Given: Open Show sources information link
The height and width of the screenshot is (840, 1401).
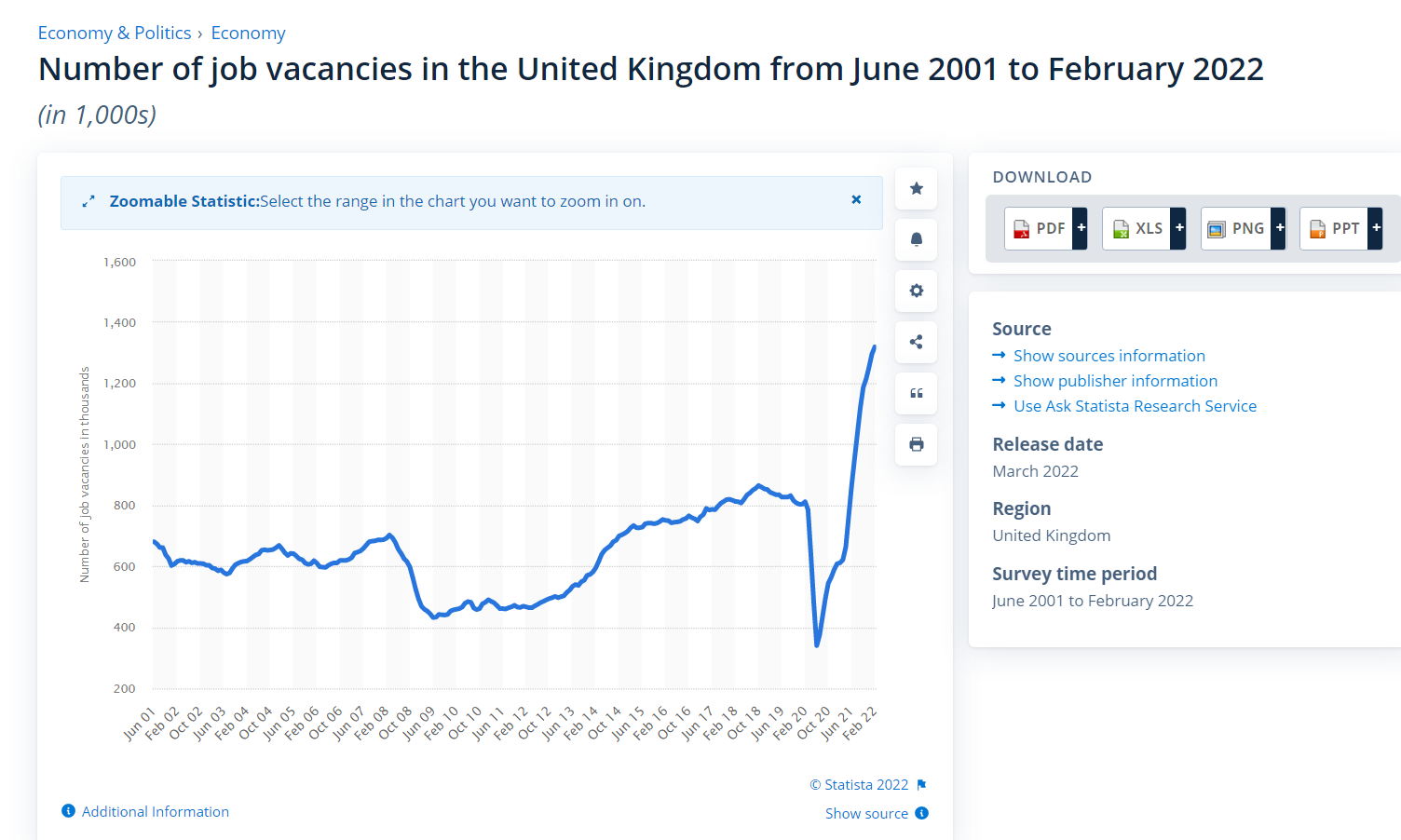Looking at the screenshot, I should pyautogui.click(x=1109, y=356).
